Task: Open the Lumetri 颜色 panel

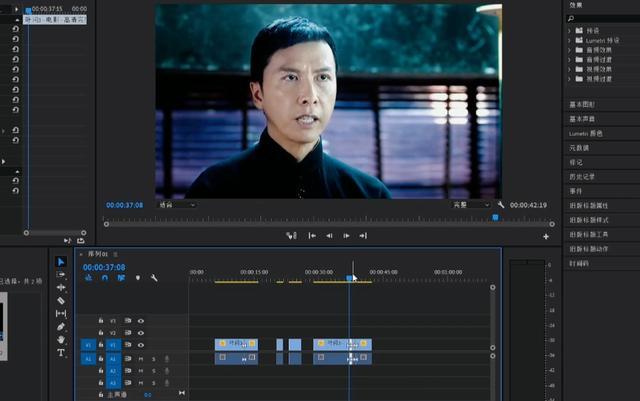Action: click(x=586, y=133)
